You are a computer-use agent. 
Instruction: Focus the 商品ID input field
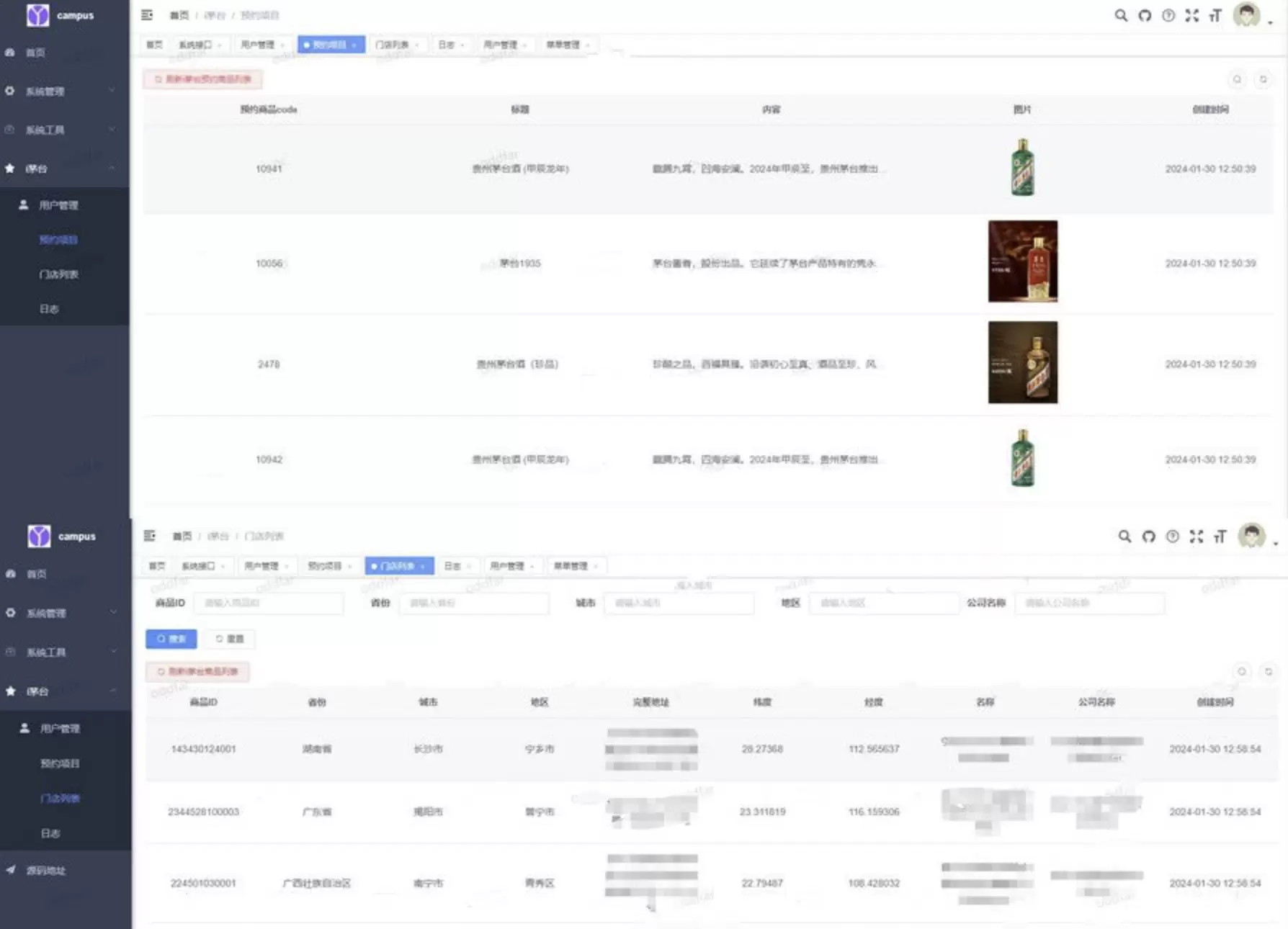(x=269, y=603)
